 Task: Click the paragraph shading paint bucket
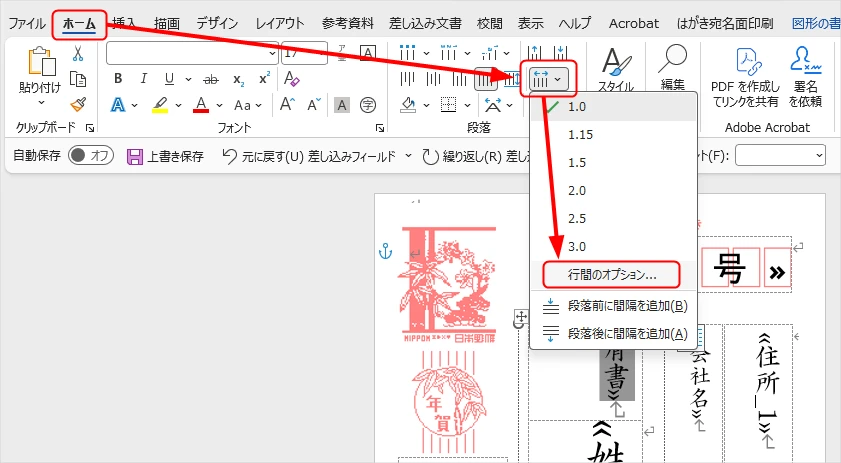(408, 105)
